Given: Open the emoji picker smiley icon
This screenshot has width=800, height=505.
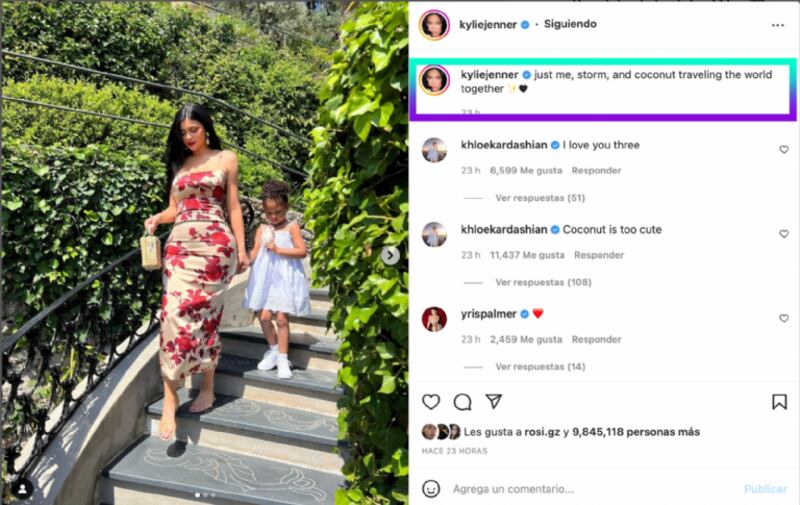Looking at the screenshot, I should 431,489.
